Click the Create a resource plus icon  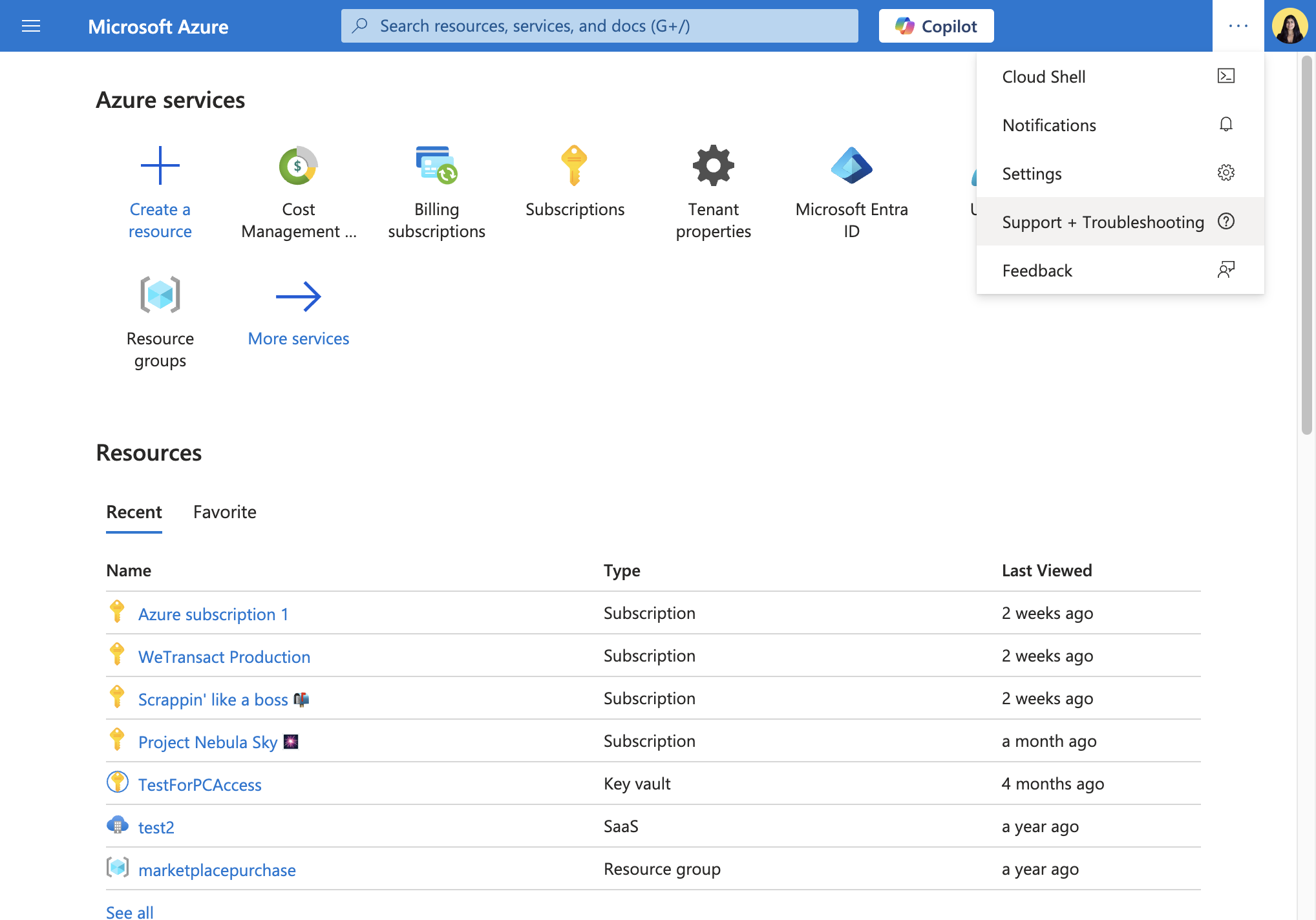(x=160, y=165)
